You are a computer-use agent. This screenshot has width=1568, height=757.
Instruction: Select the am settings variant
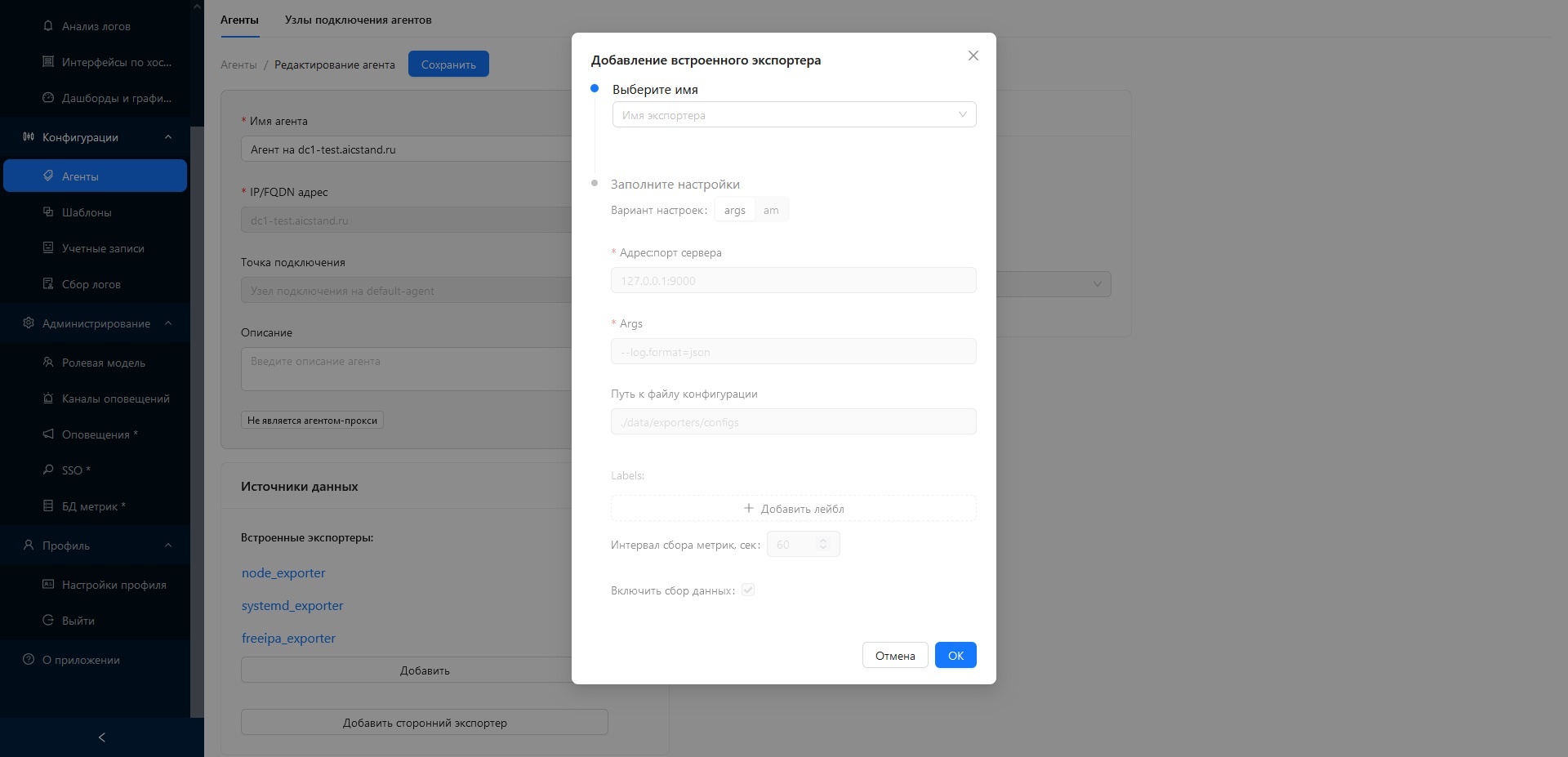pyautogui.click(x=771, y=210)
